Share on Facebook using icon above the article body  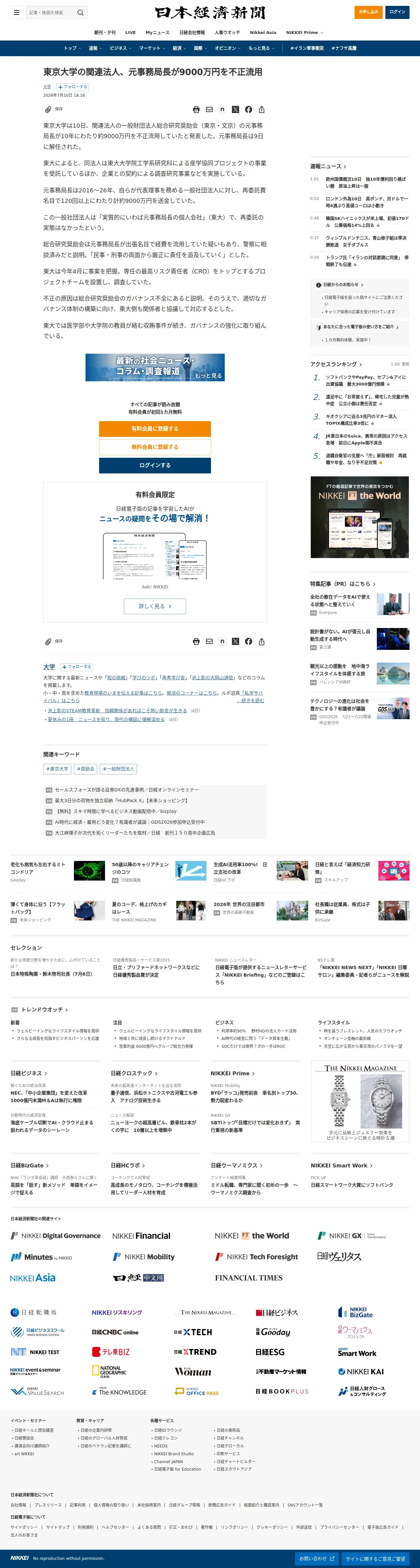click(x=249, y=109)
